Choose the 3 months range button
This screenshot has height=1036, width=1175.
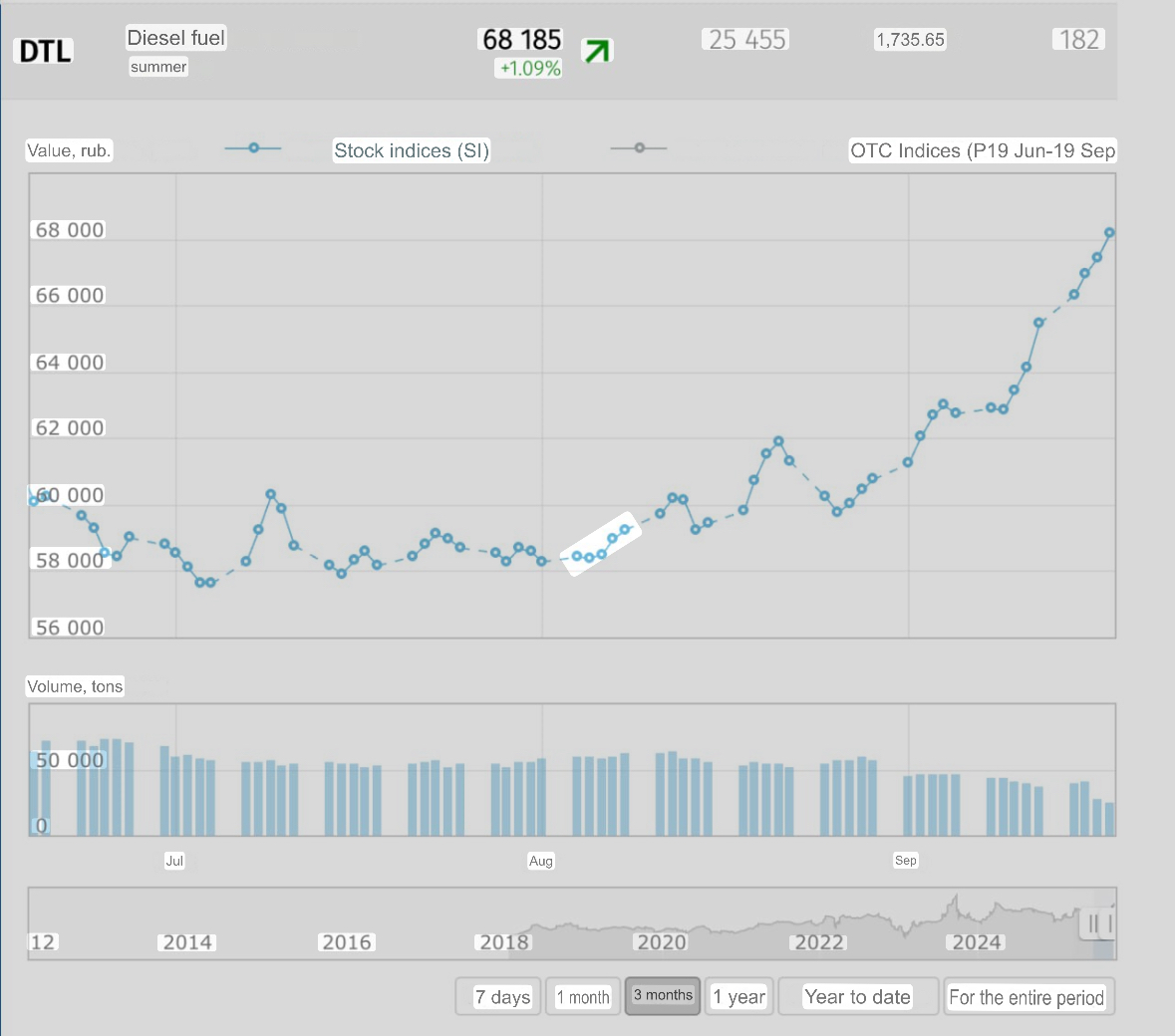[x=663, y=995]
